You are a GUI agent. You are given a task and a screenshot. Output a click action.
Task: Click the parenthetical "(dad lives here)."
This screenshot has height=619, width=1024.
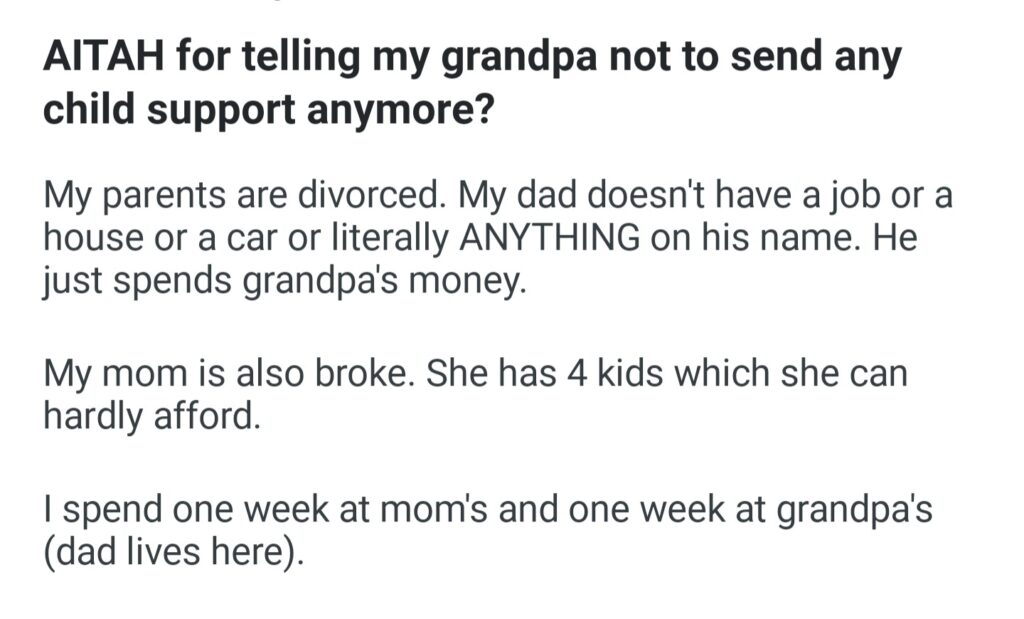tap(171, 551)
